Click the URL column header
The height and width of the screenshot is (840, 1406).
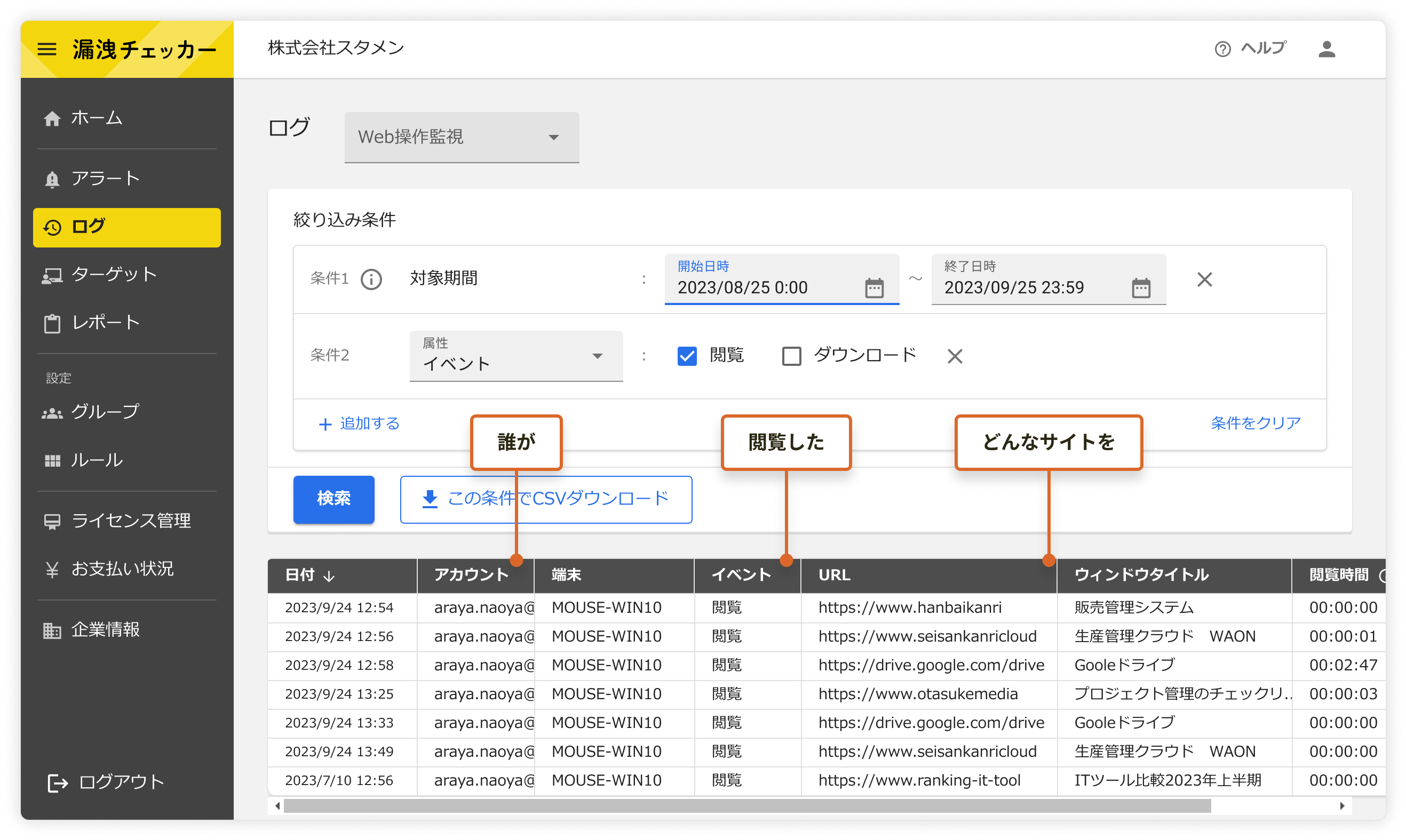coord(928,575)
